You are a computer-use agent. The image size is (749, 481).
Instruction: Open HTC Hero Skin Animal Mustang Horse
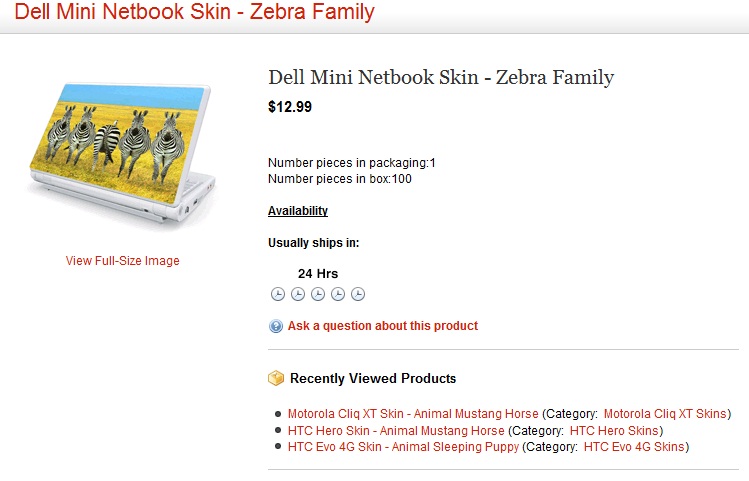(x=396, y=431)
